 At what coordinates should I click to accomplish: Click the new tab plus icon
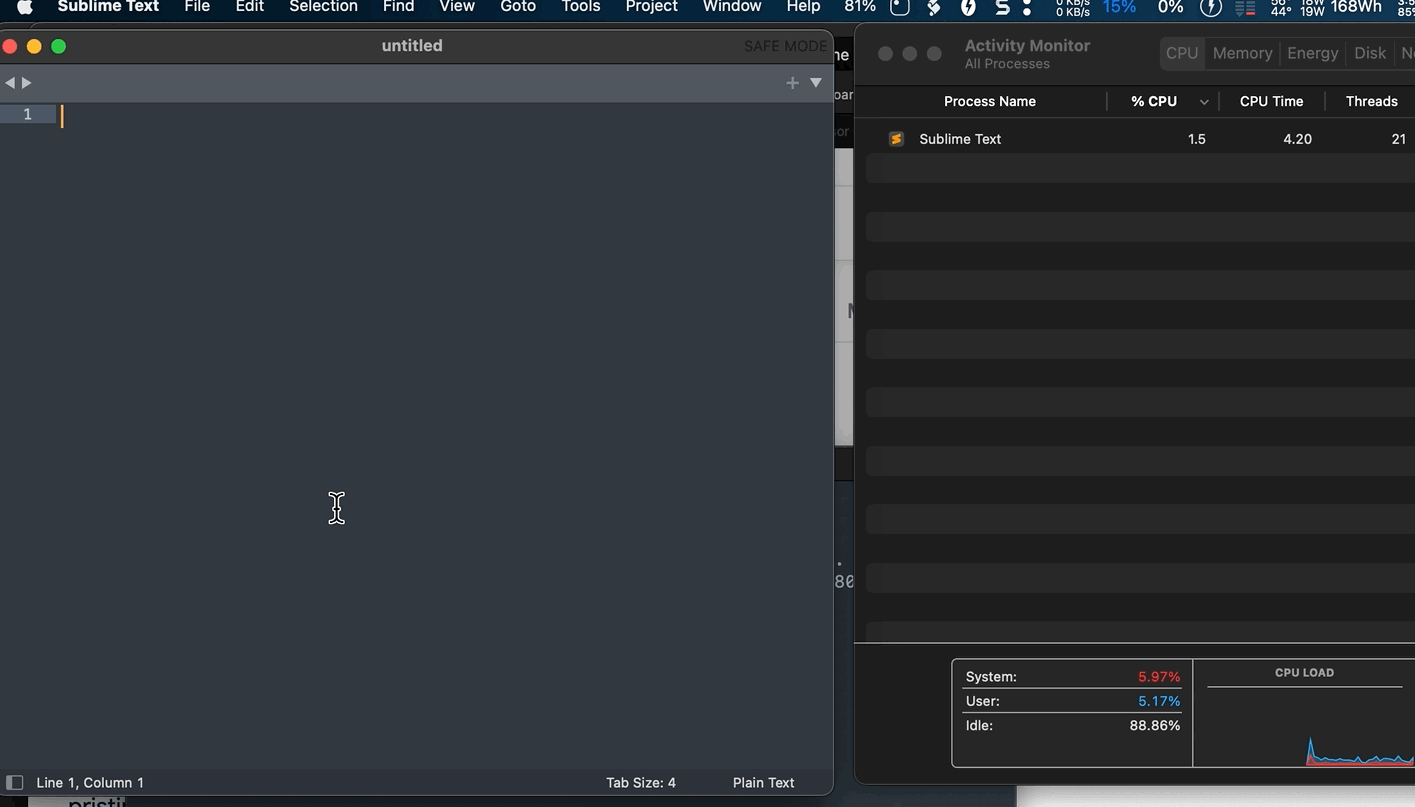(792, 83)
